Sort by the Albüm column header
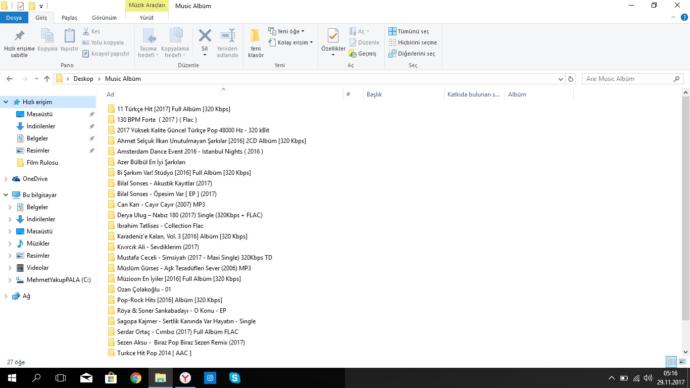 (x=517, y=94)
